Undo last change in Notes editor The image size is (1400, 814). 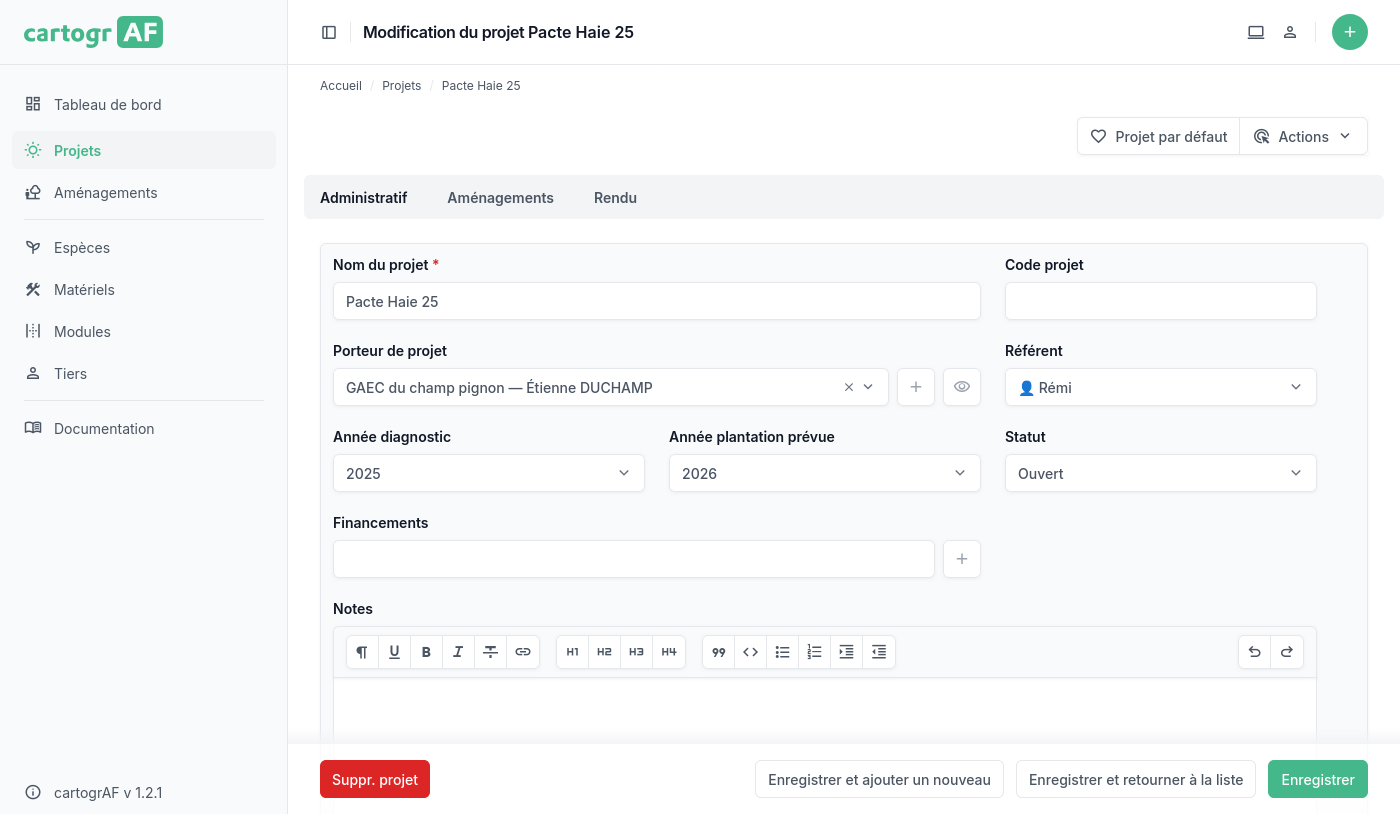[1255, 652]
